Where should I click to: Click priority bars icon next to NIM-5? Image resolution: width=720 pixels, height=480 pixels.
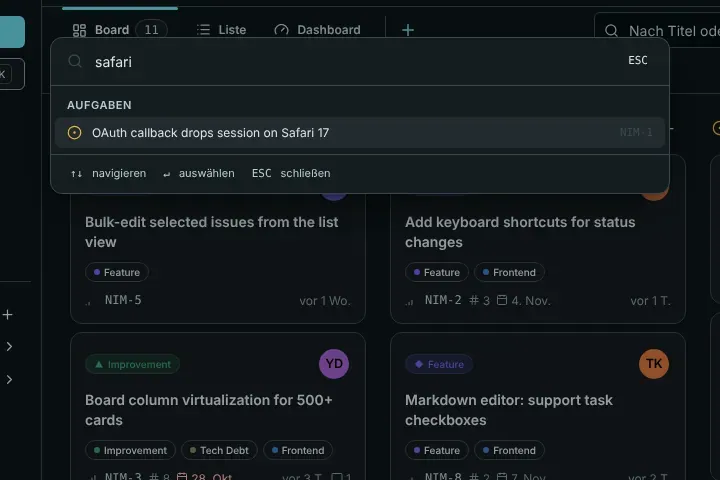(x=89, y=301)
